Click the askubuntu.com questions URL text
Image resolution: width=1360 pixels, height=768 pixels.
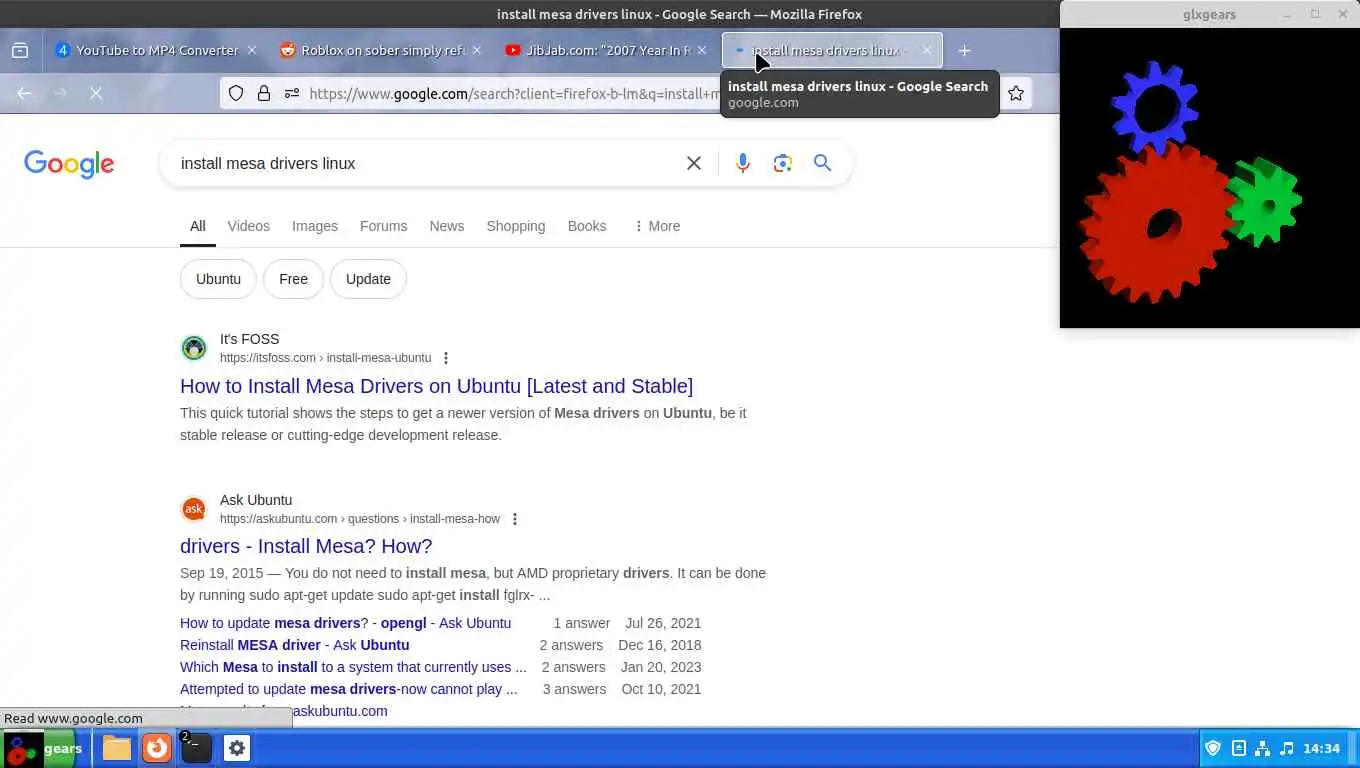click(x=360, y=519)
